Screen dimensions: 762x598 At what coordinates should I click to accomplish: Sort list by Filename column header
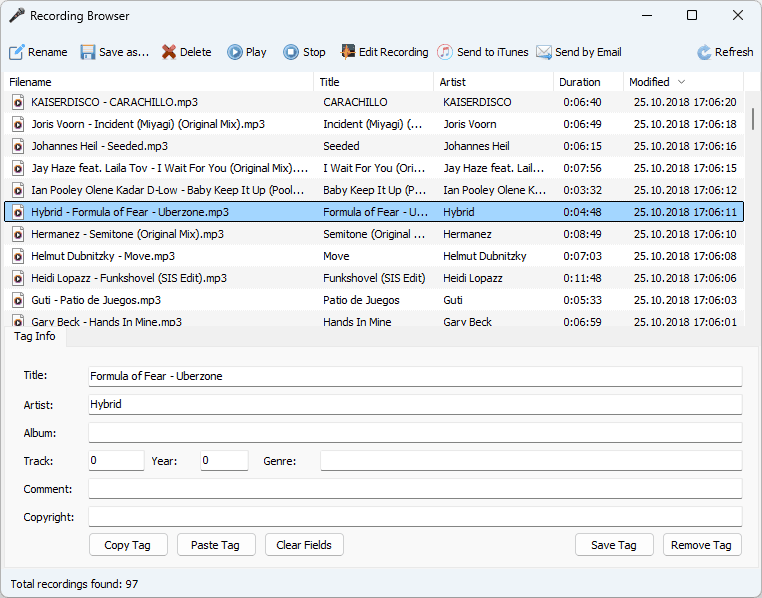159,82
